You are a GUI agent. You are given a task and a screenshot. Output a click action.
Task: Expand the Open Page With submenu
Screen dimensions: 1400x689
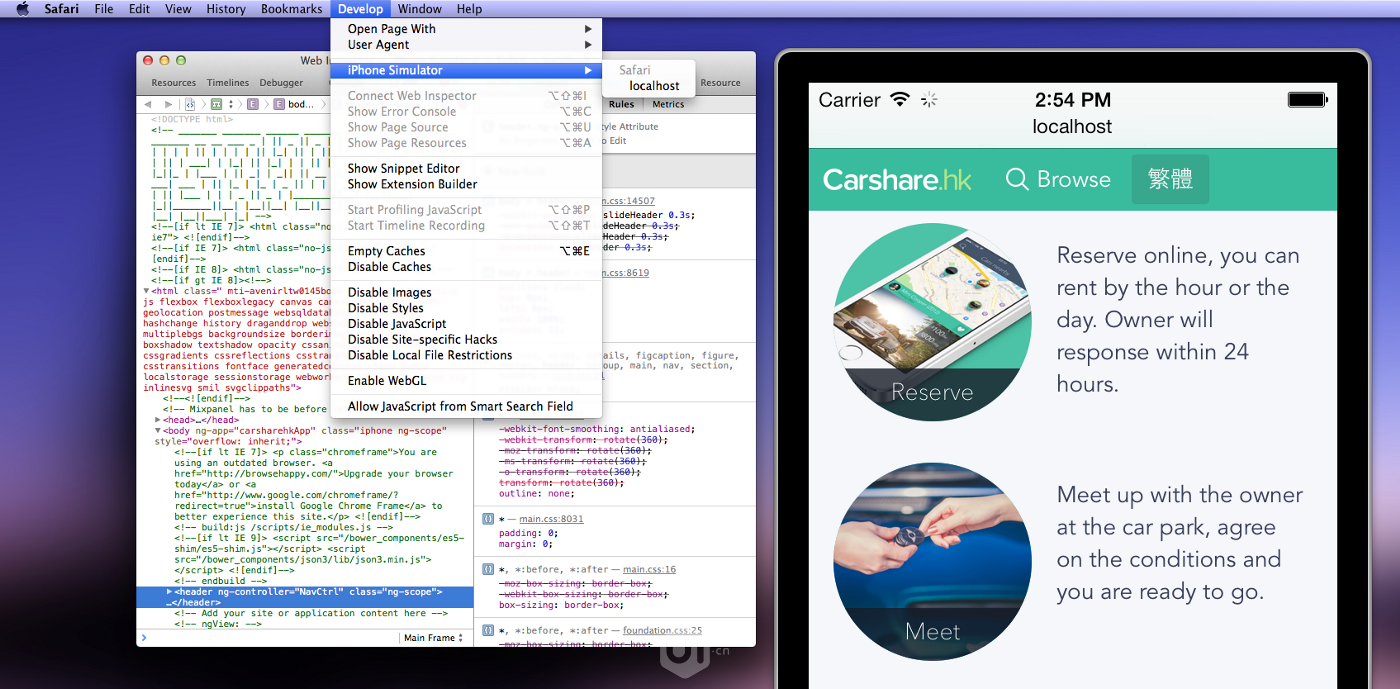(466, 29)
